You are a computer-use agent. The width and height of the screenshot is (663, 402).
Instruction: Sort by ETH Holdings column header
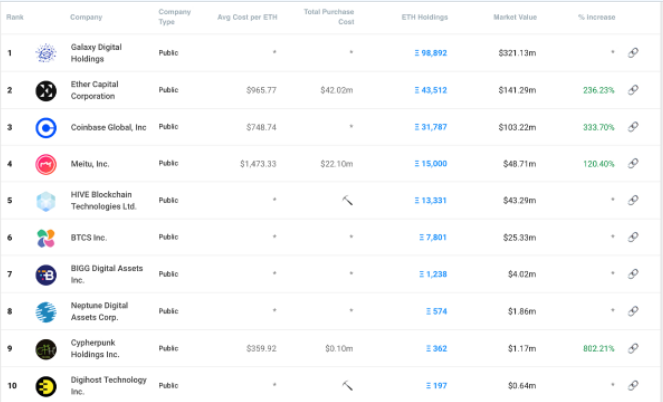(425, 17)
